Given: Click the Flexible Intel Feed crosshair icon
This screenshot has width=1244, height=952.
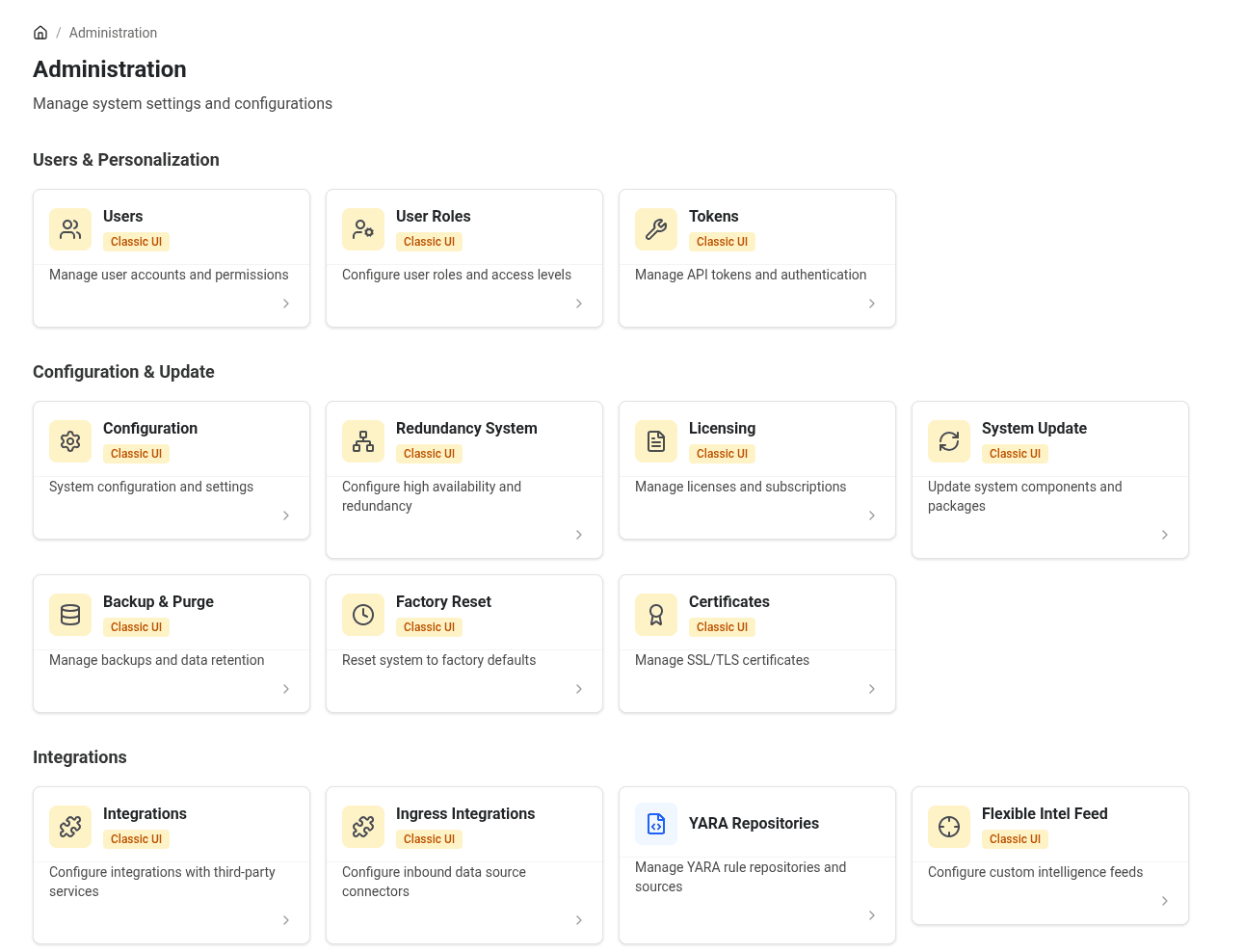Looking at the screenshot, I should point(949,827).
